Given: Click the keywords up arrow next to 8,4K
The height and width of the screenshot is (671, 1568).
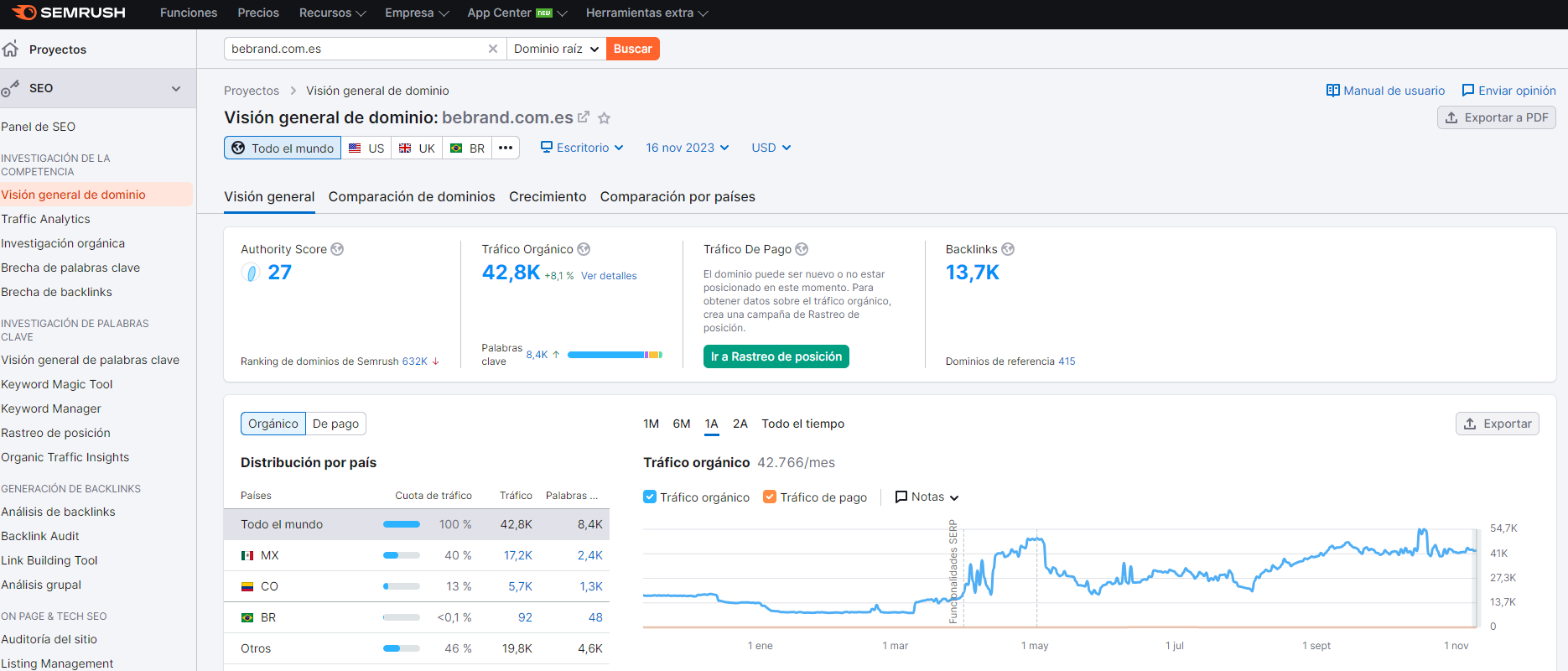Looking at the screenshot, I should 556,355.
